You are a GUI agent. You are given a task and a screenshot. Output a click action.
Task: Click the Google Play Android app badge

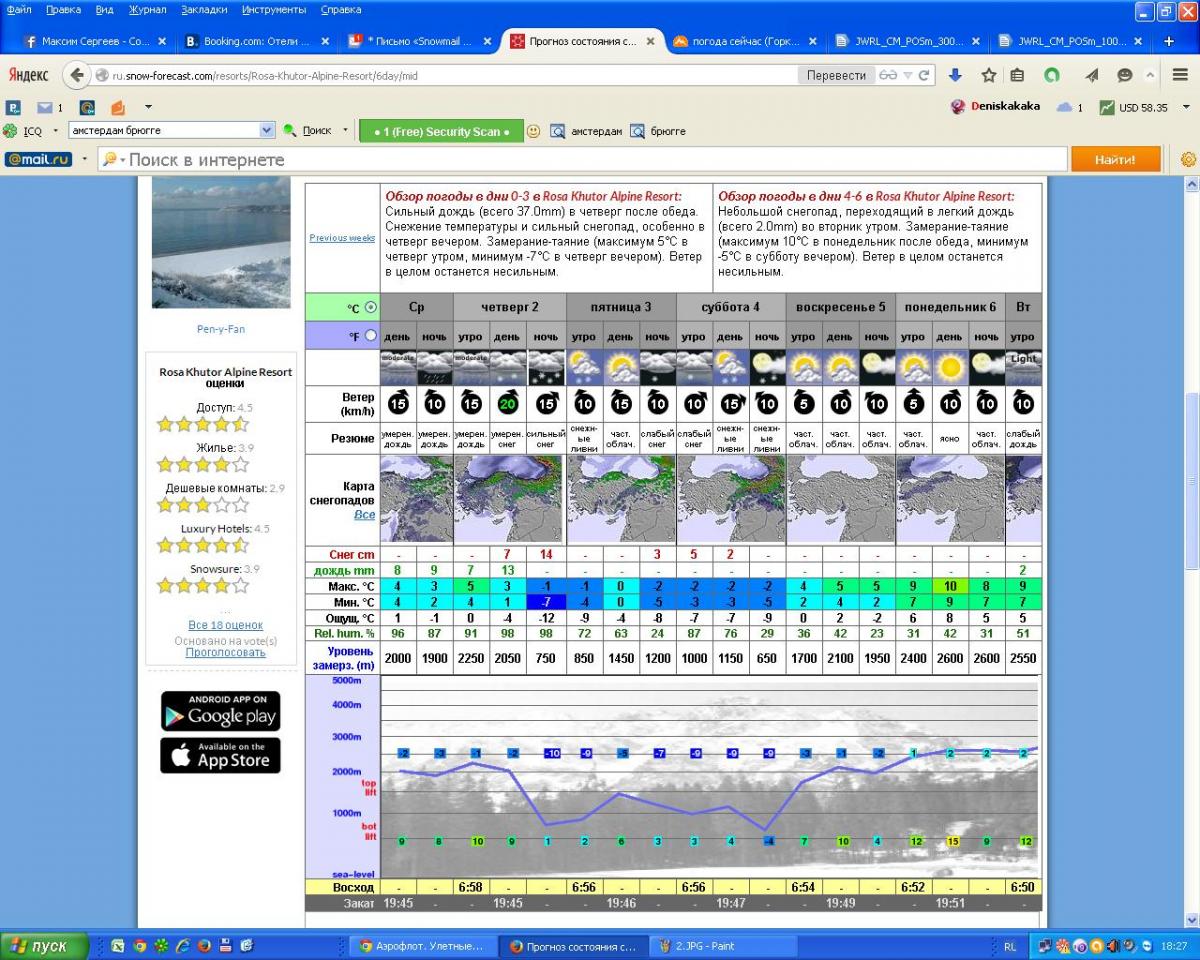click(220, 710)
